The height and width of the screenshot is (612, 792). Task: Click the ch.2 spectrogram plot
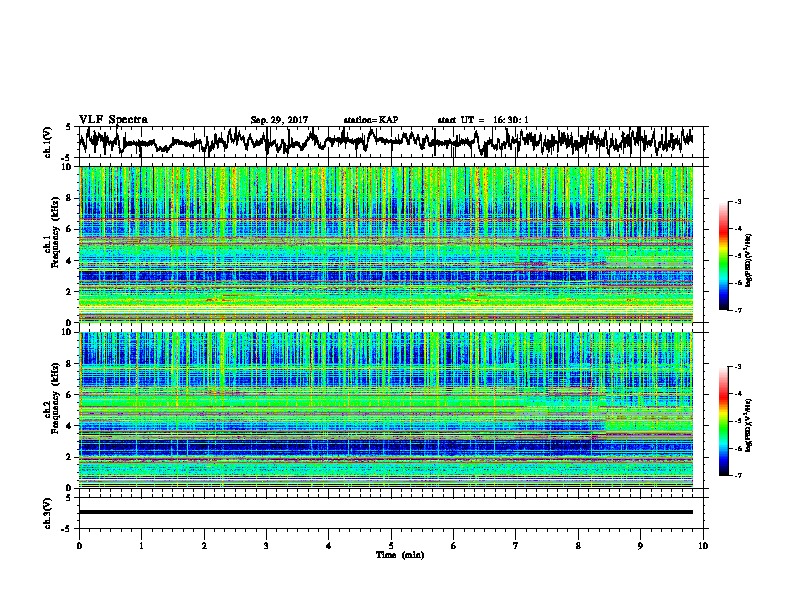[x=386, y=410]
